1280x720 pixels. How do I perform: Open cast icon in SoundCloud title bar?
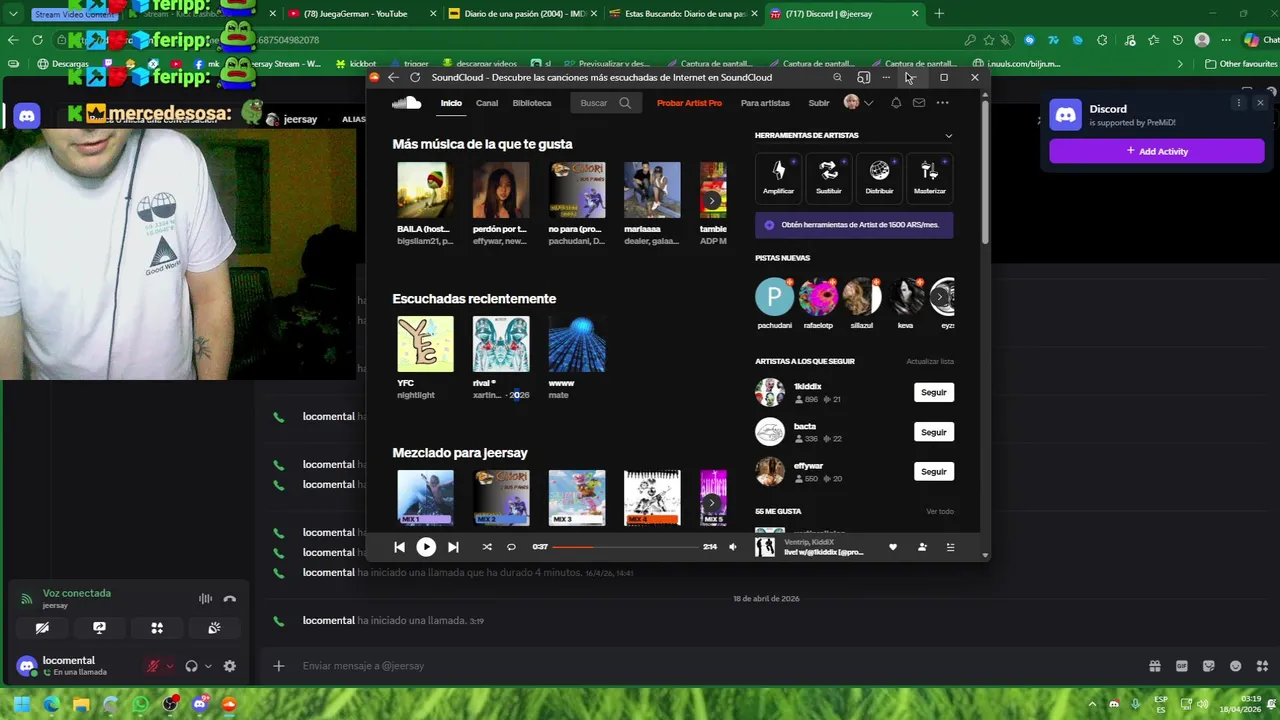pos(864,77)
